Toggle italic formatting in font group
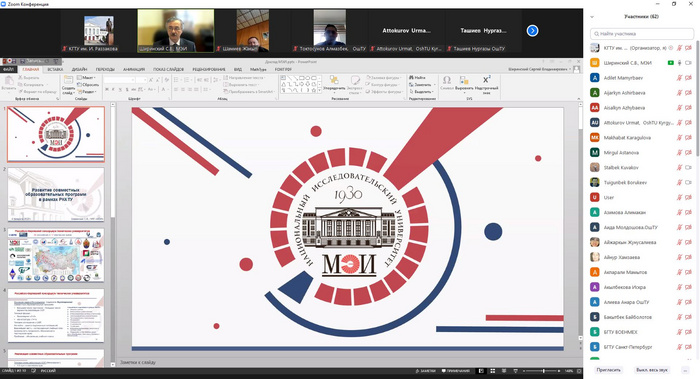The height and width of the screenshot is (379, 700). click(113, 89)
